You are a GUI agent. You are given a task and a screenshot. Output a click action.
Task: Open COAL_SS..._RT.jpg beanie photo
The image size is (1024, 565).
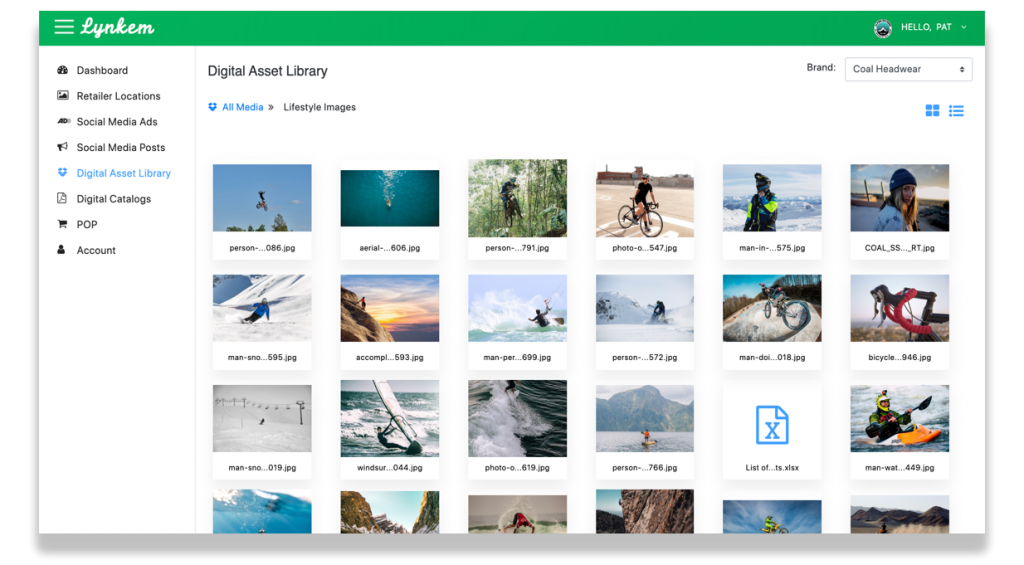(899, 198)
